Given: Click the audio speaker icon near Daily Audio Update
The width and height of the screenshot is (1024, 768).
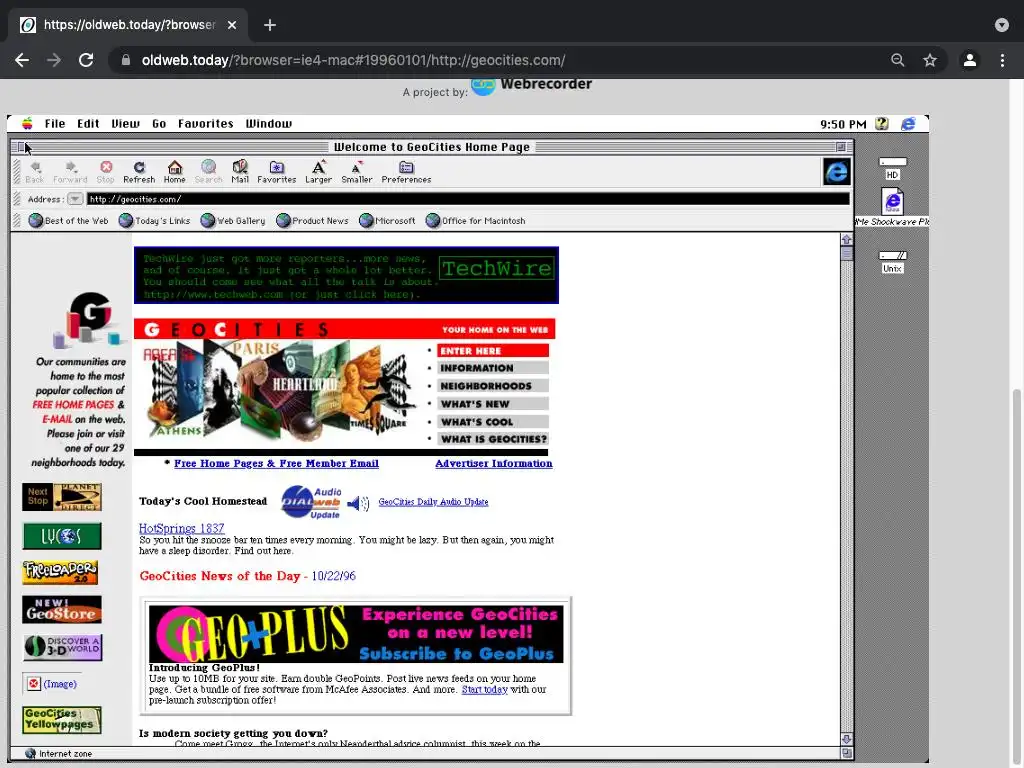Looking at the screenshot, I should point(358,503).
